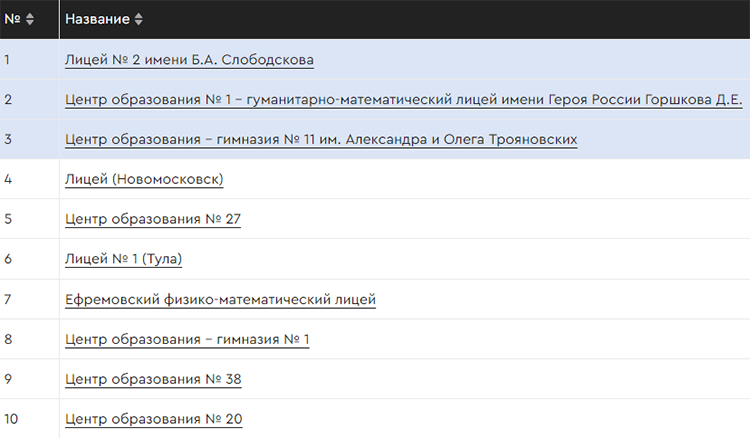Sort the table by the Название column arrows
Viewport: 750px width, 438px height.
138,19
